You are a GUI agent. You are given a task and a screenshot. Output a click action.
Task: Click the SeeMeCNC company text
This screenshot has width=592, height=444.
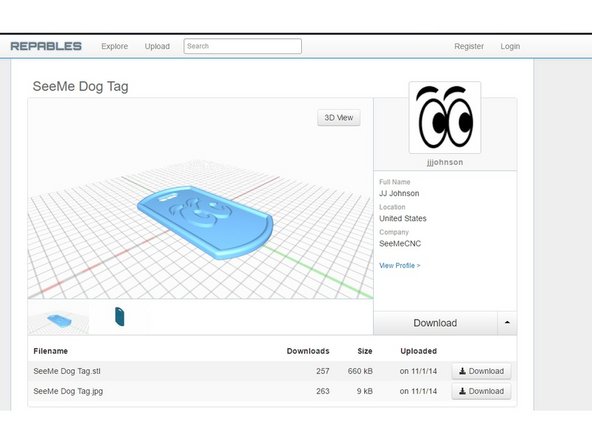(400, 244)
